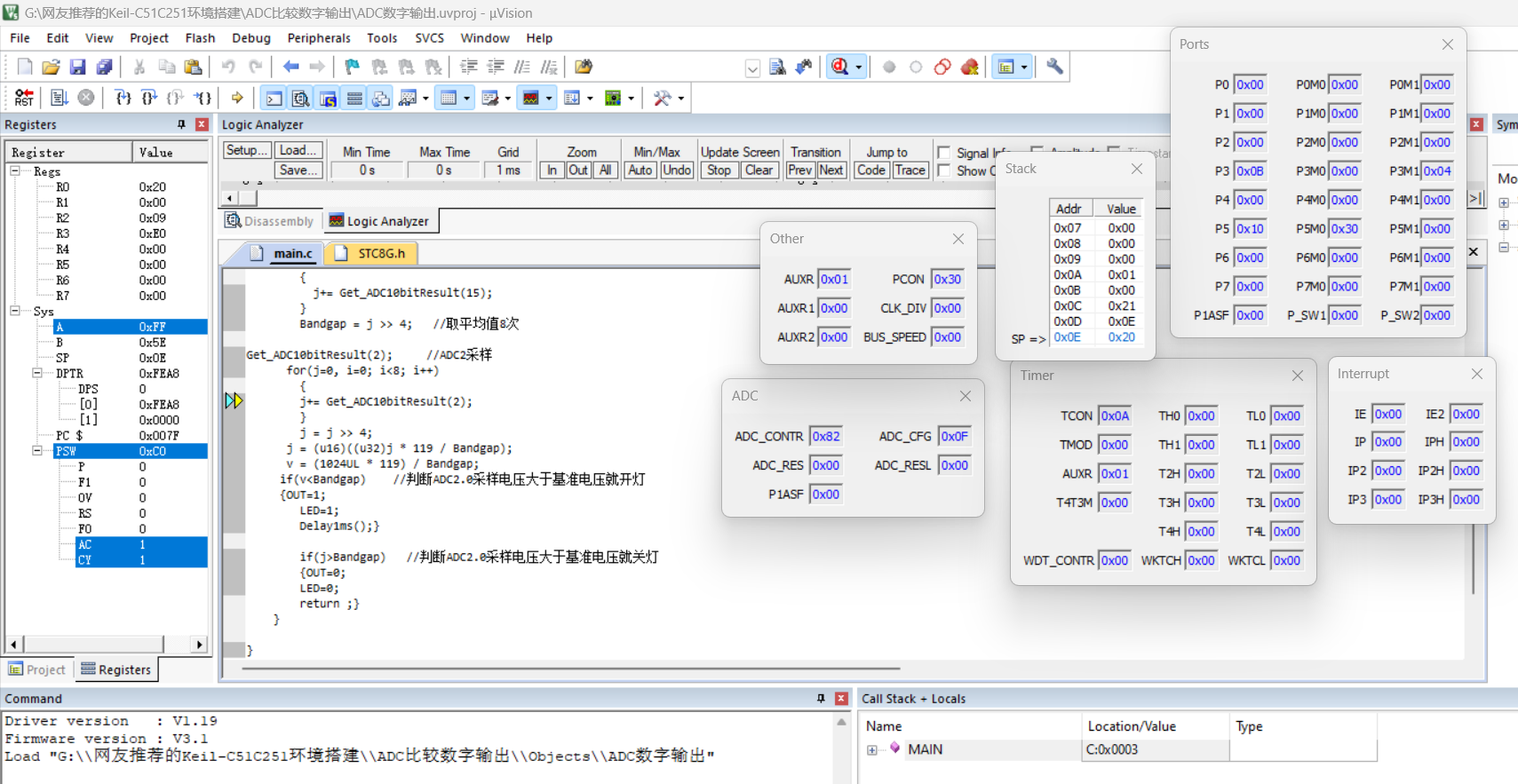Click the Save All toolbar icon
The image size is (1518, 784).
pos(104,67)
